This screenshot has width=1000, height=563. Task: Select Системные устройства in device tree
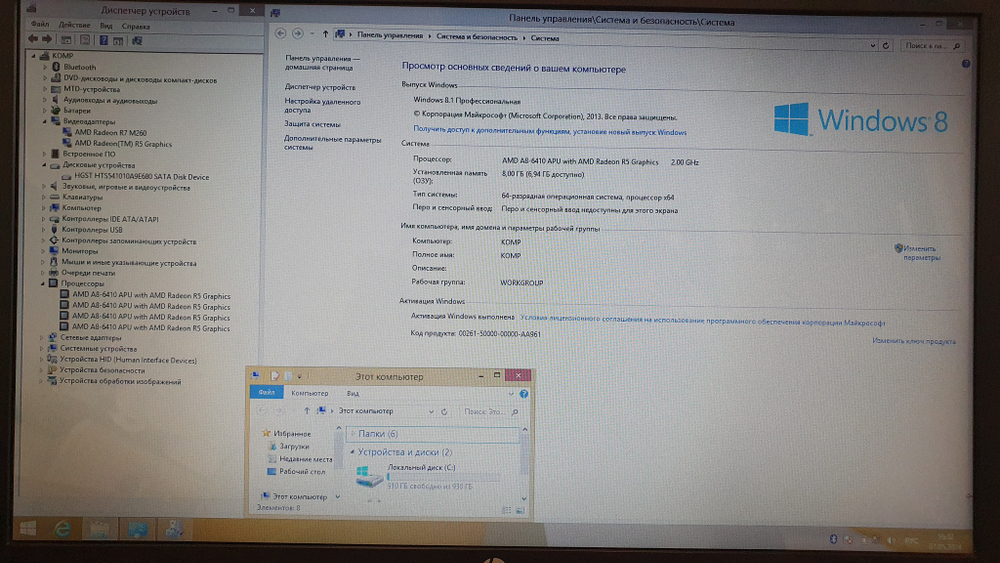pos(98,349)
